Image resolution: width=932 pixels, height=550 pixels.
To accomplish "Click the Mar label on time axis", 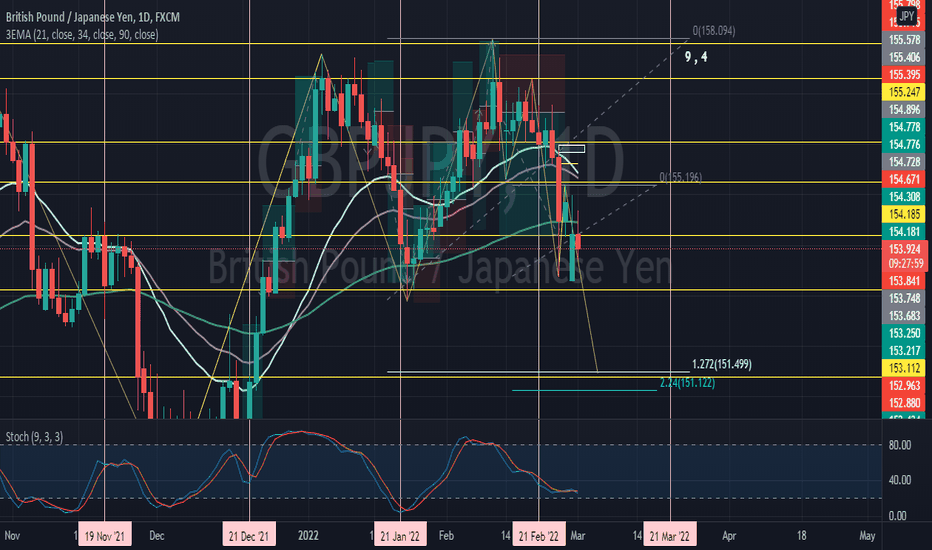I will click(x=578, y=536).
